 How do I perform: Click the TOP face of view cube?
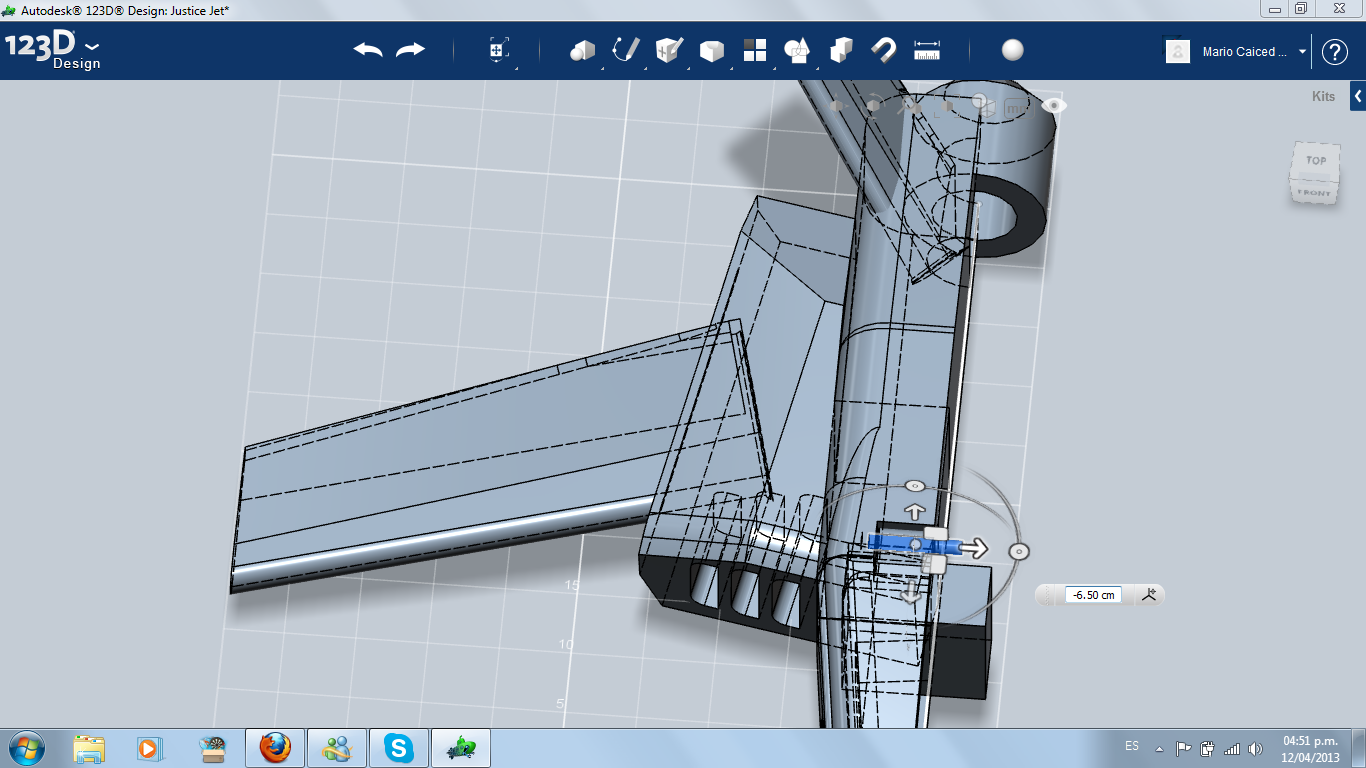pos(1315,160)
